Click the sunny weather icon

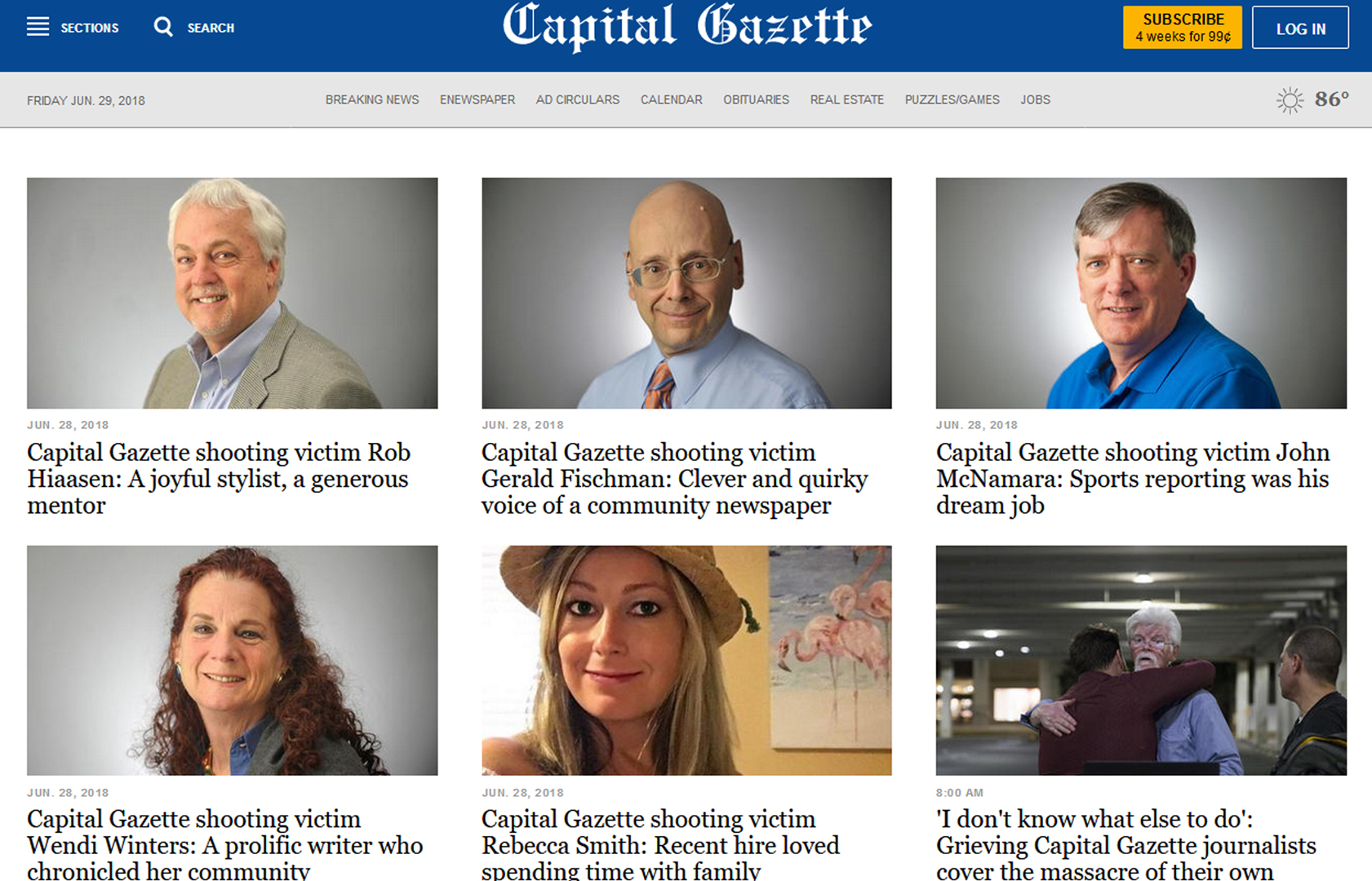point(1290,100)
